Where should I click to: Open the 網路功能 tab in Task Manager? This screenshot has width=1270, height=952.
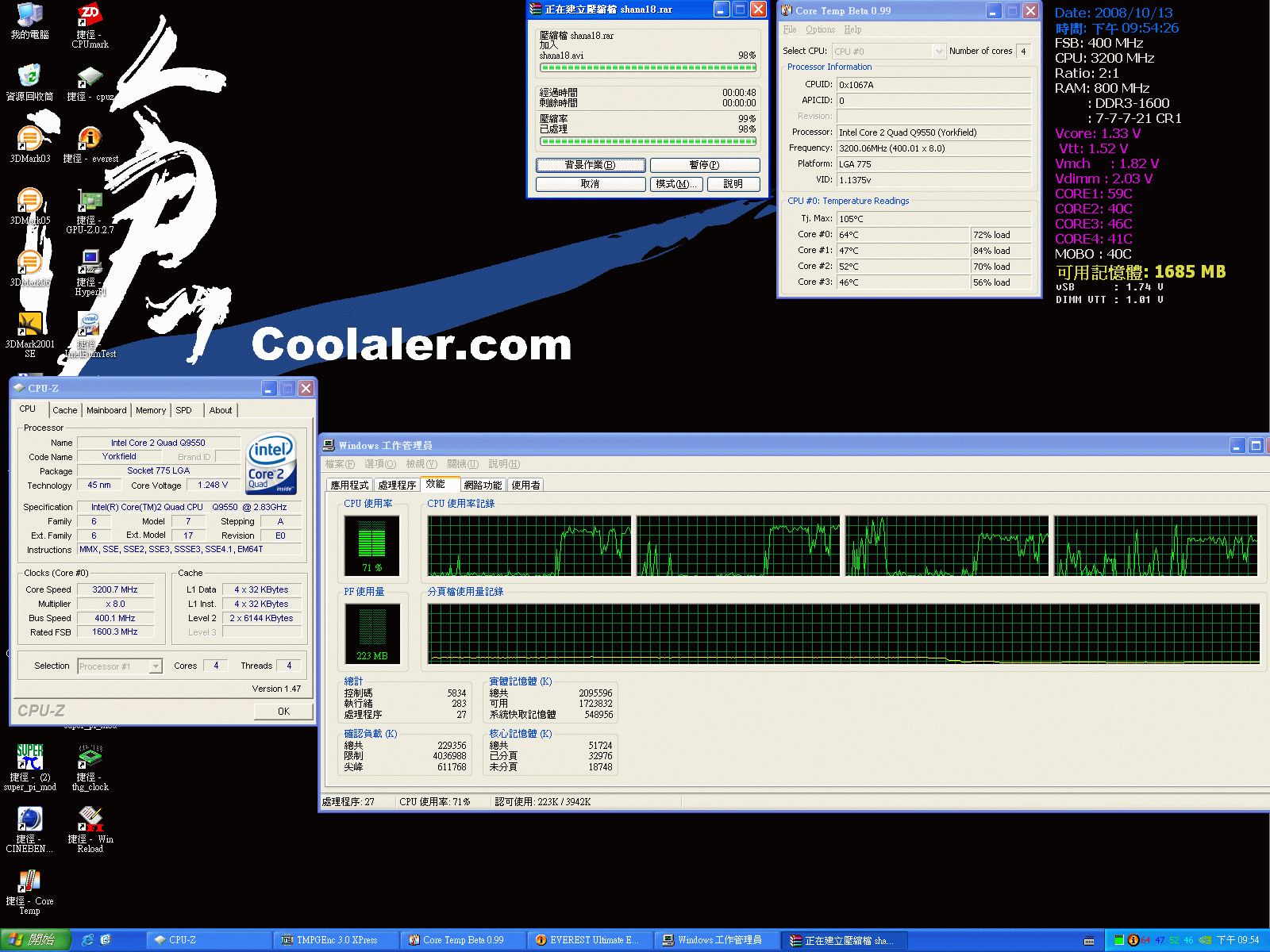click(483, 485)
